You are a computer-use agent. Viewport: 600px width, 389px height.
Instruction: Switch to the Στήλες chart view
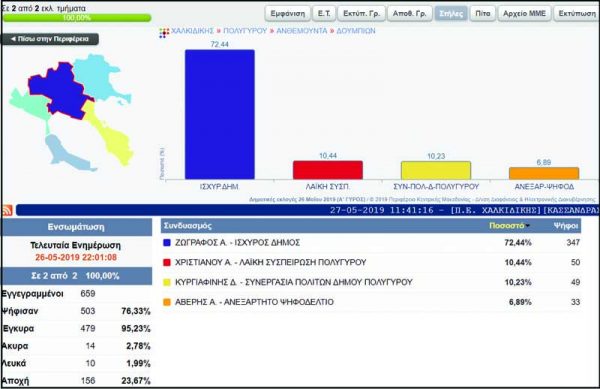tap(451, 13)
